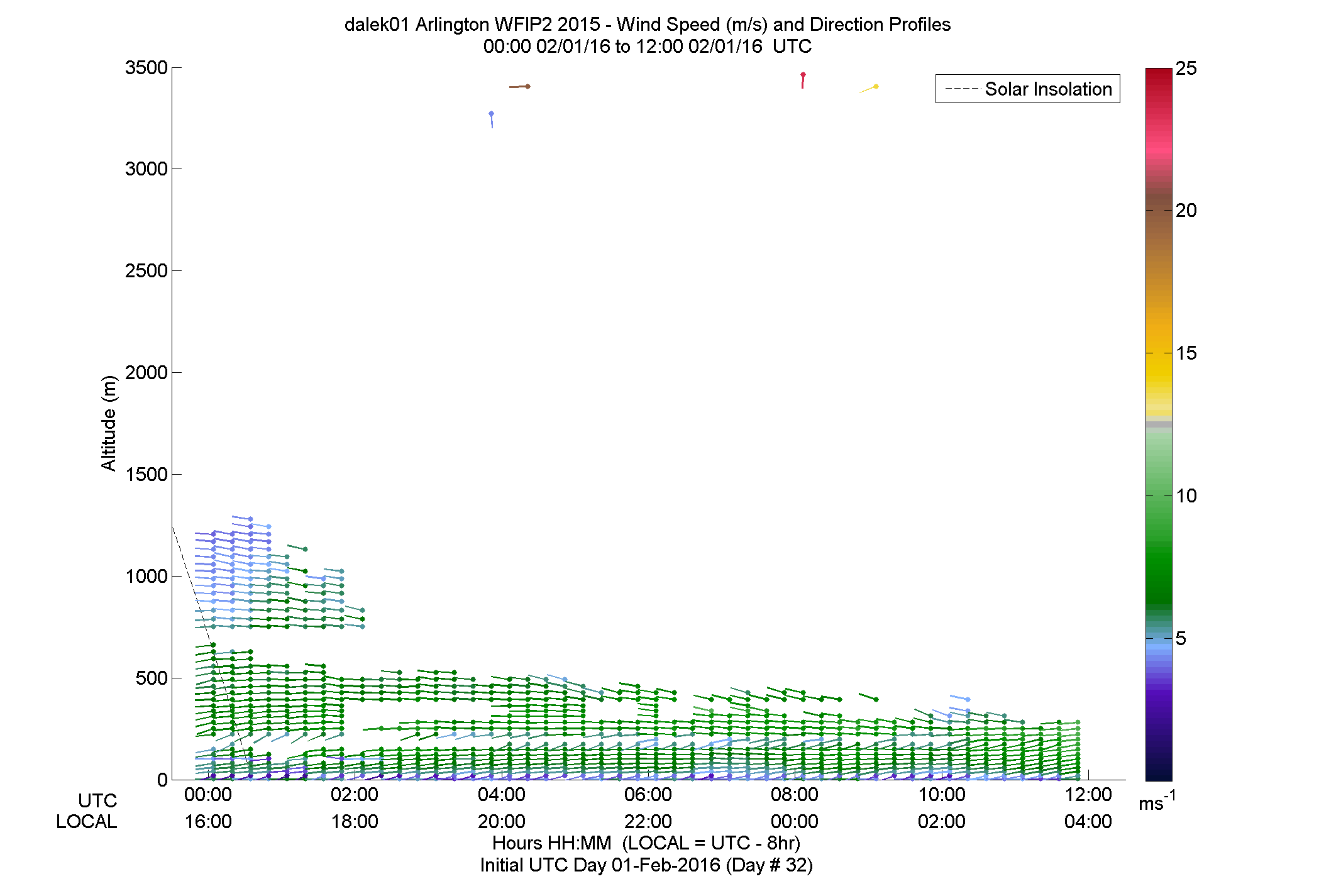Screen dimensions: 1319x896
Task: Click the 3000 altitude tick label
Action: [146, 169]
